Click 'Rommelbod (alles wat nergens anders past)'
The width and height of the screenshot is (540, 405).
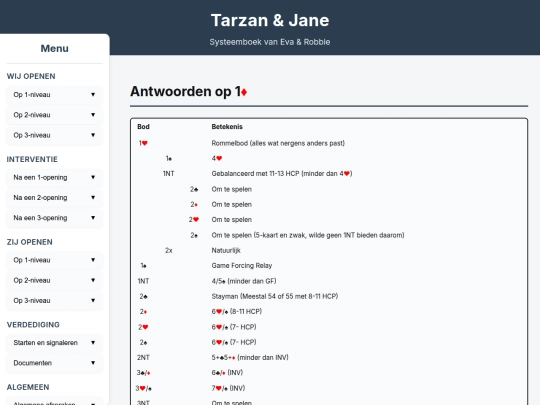tap(278, 143)
